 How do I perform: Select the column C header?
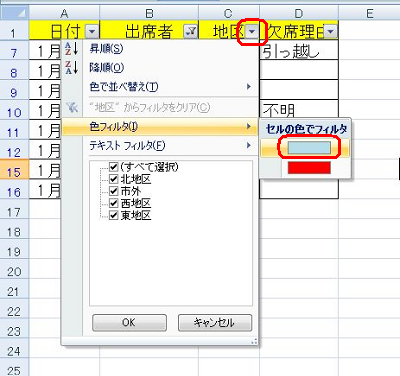229,13
